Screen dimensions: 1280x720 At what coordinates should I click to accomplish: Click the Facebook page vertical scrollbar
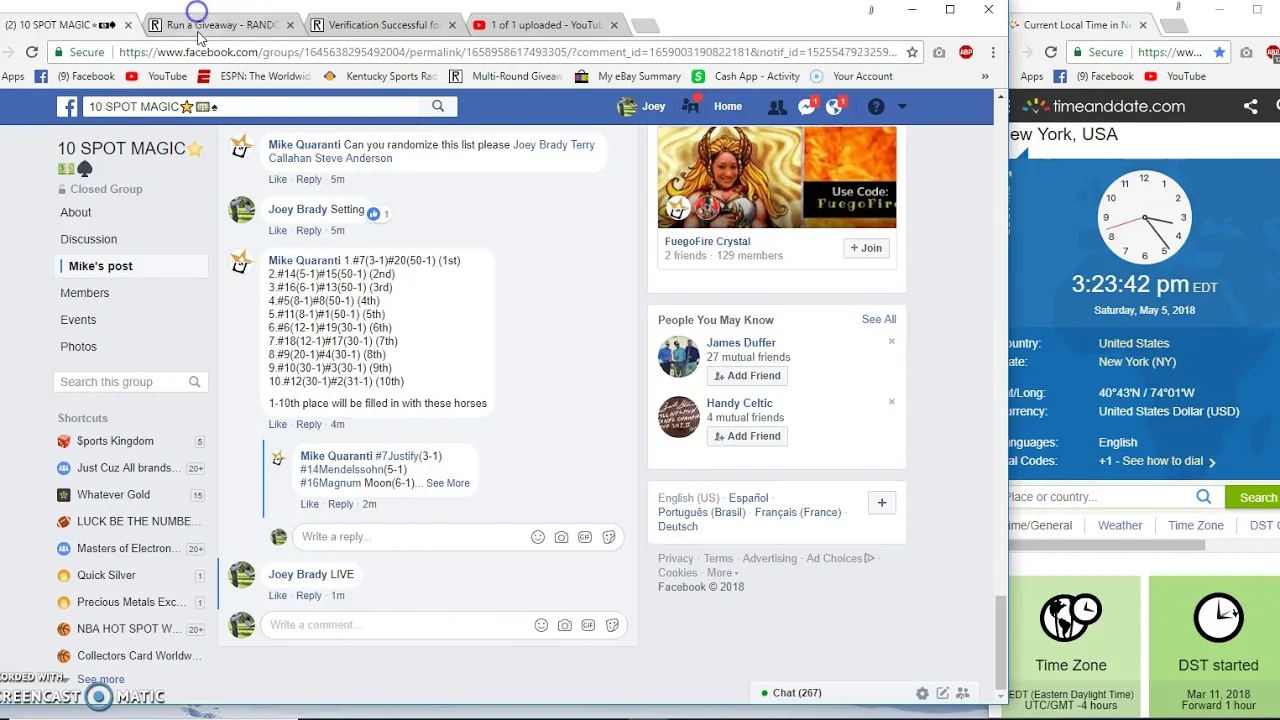pos(1001,644)
